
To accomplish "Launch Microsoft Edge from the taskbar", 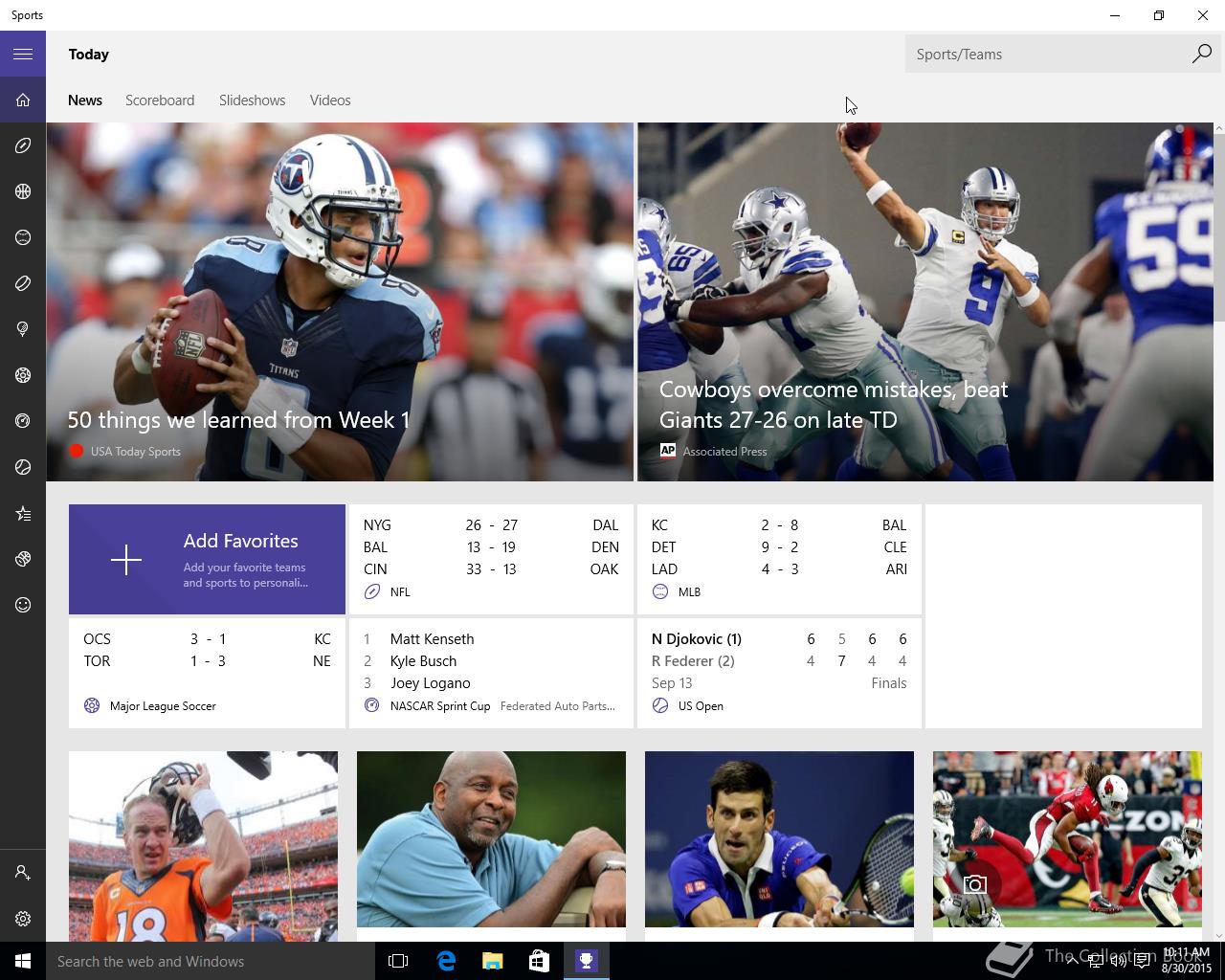I will pos(446,961).
